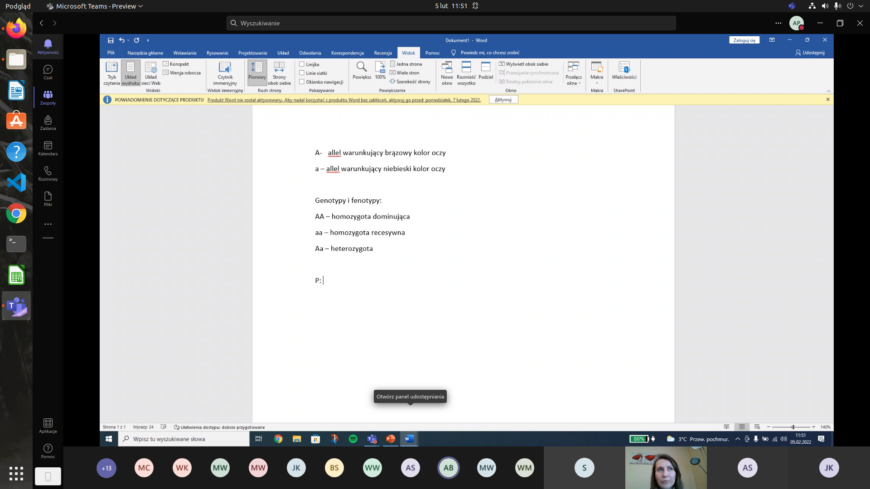This screenshot has width=870, height=489.
Task: Switch to Korespondencja ribbon tab
Action: 347,53
